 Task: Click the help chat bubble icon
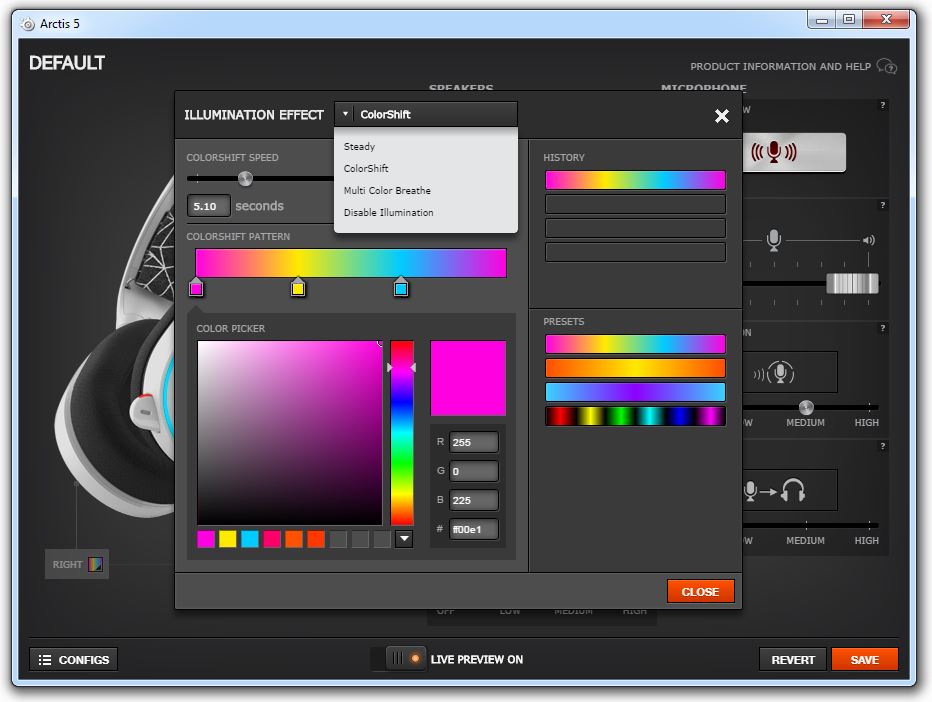tap(886, 66)
